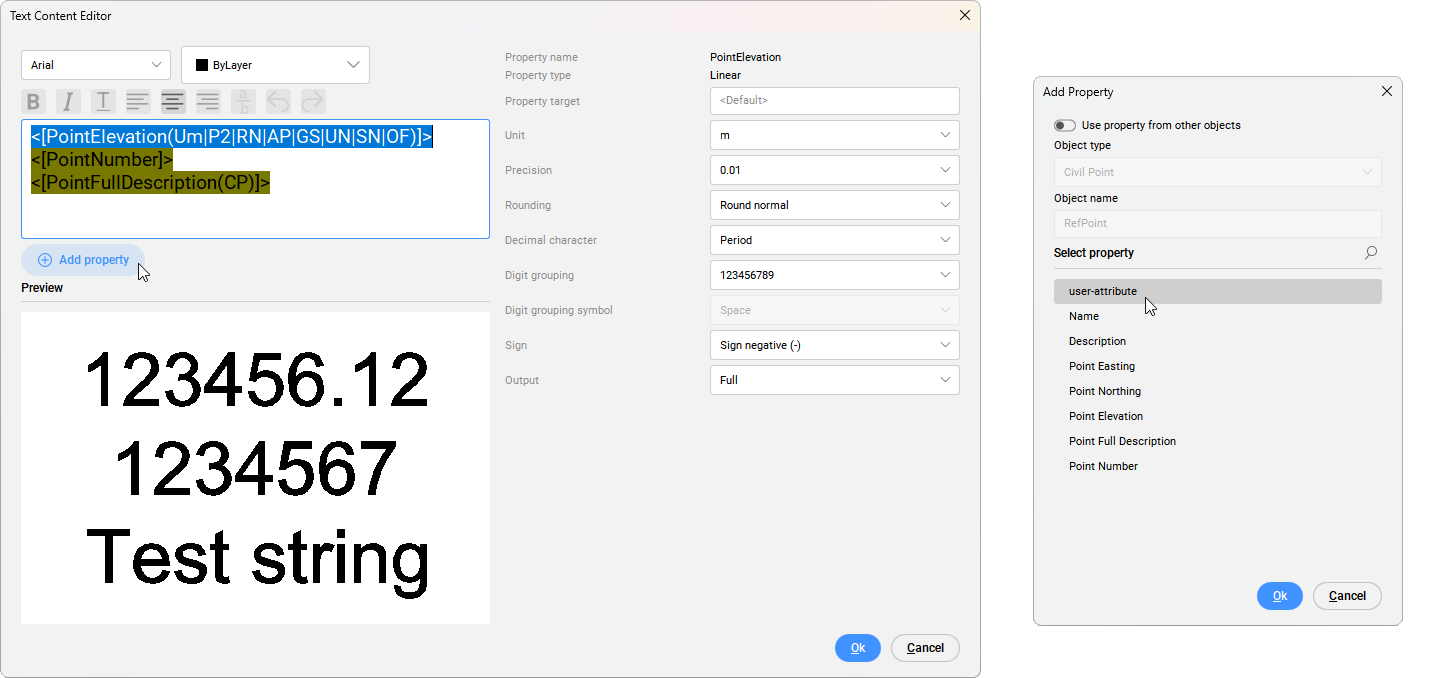Click the Add property button
The image size is (1456, 678).
[x=84, y=260]
